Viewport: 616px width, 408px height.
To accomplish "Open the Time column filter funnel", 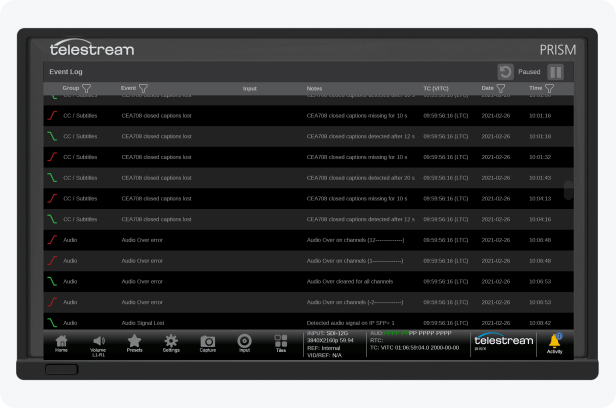I will coord(550,88).
